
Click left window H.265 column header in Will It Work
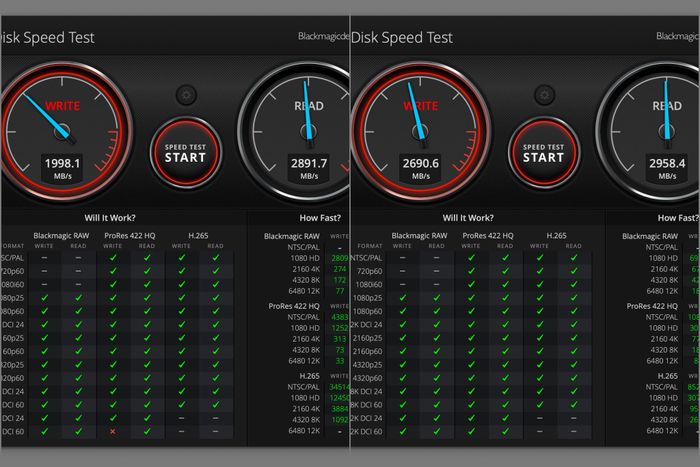tap(198, 235)
